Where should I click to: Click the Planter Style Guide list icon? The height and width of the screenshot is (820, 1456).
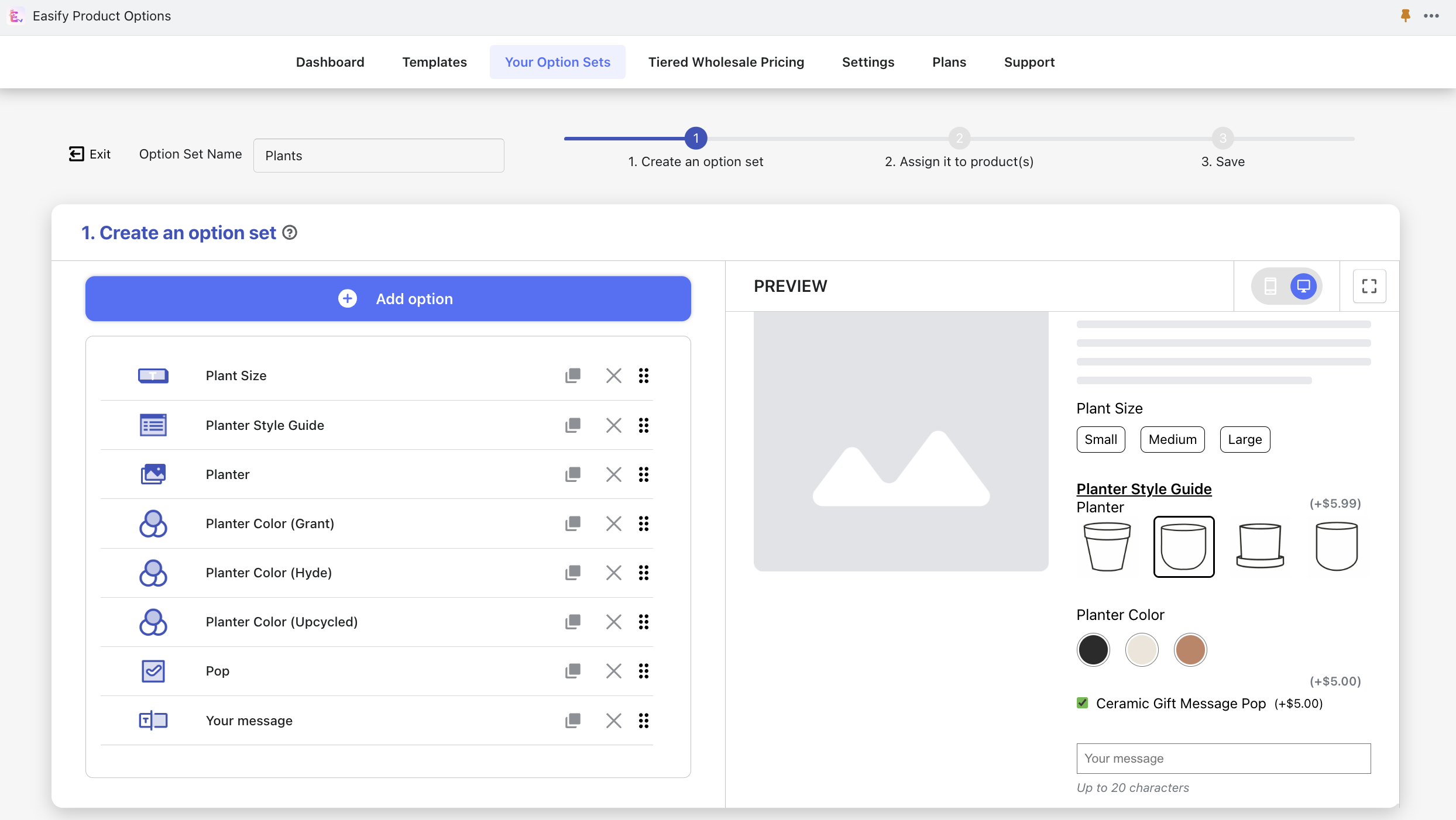point(152,424)
